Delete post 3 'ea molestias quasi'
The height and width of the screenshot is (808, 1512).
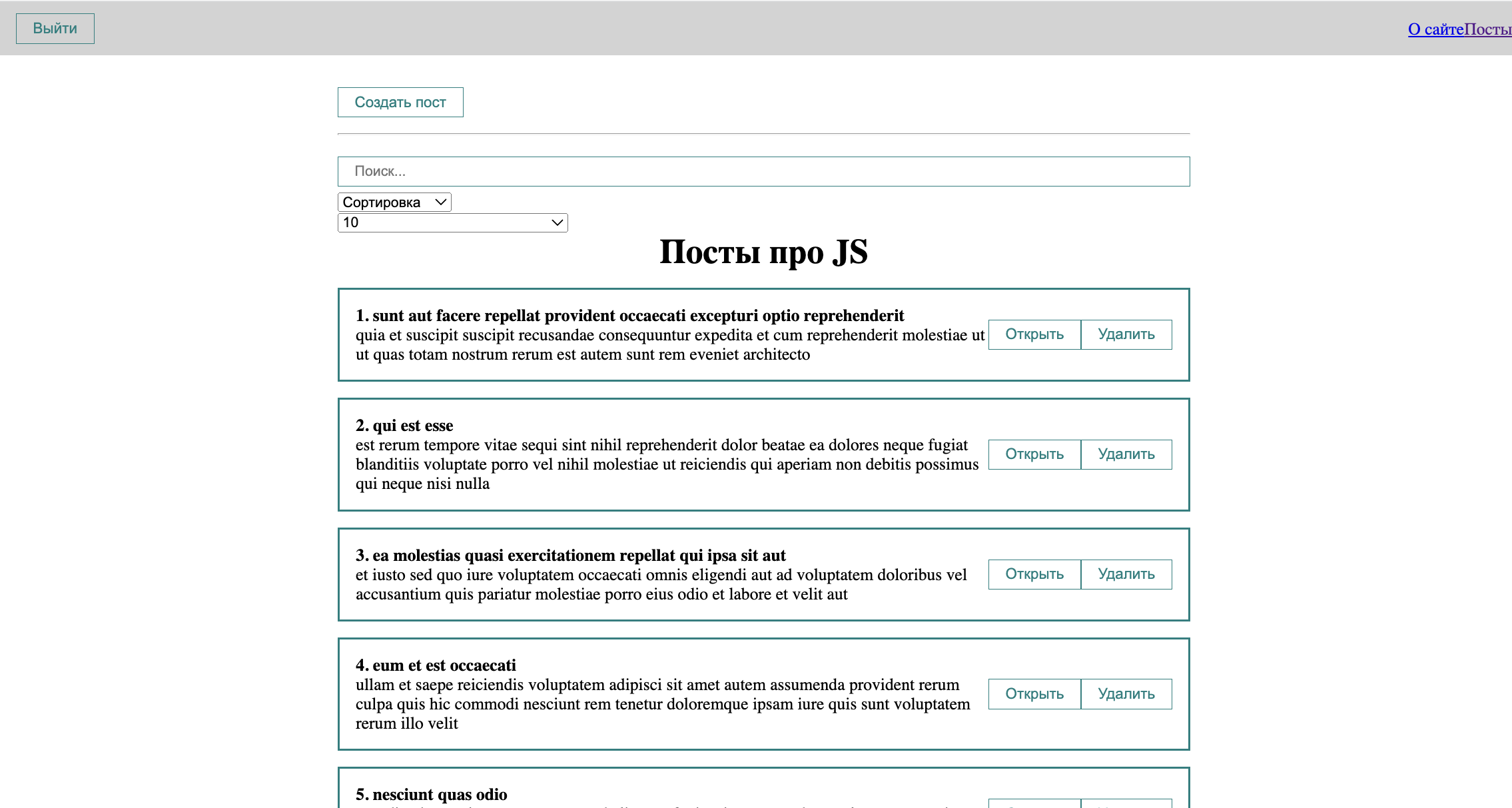pyautogui.click(x=1126, y=574)
